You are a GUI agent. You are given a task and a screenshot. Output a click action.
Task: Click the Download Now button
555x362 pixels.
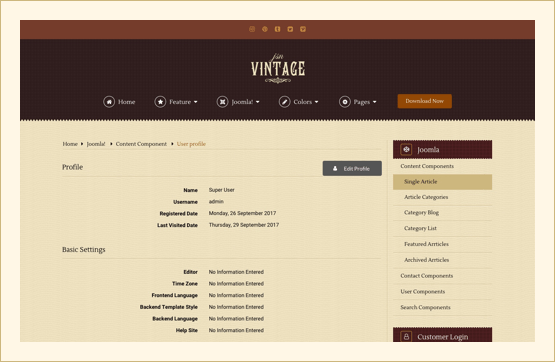(424, 101)
